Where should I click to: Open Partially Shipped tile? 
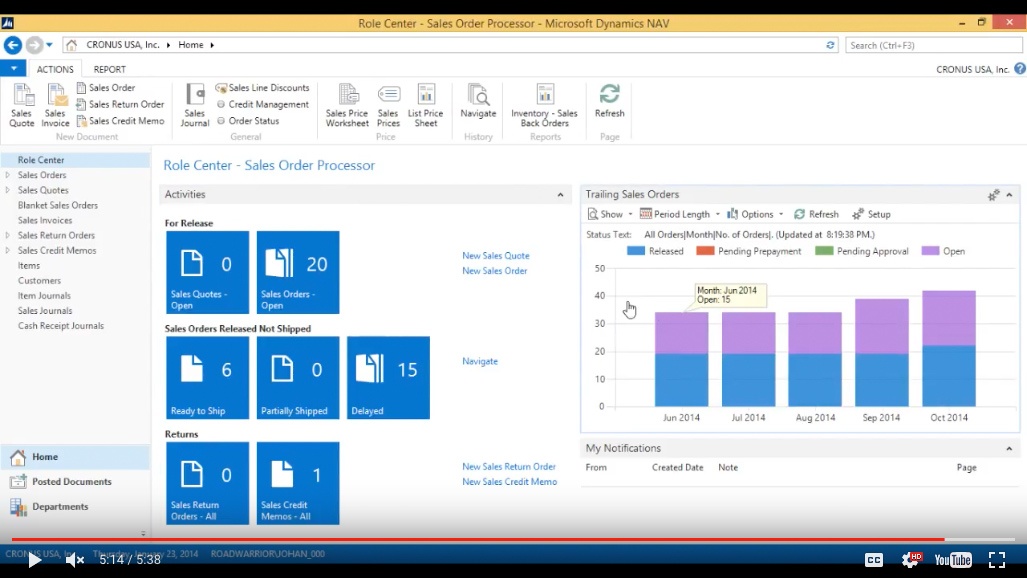click(298, 377)
